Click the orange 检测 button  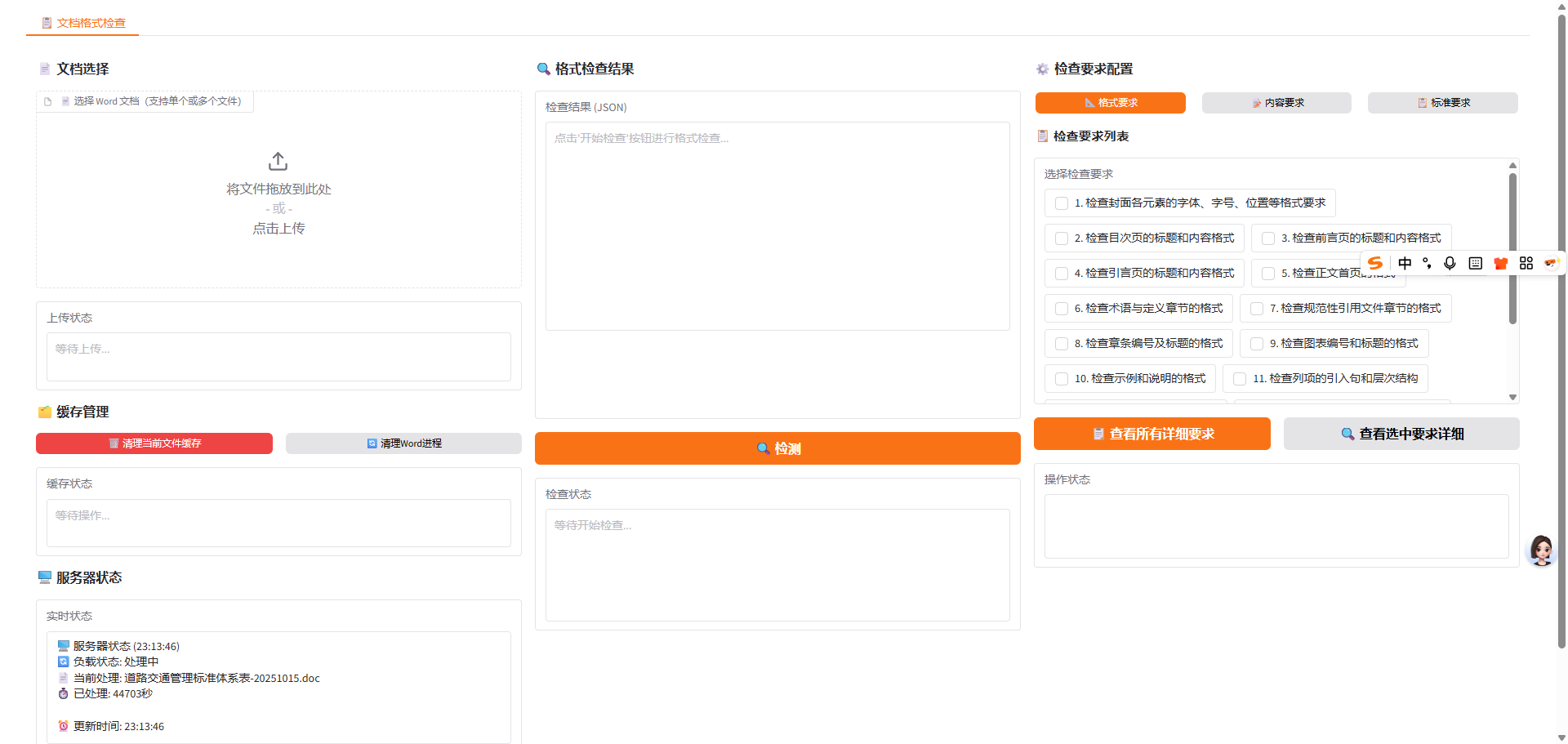tap(777, 448)
